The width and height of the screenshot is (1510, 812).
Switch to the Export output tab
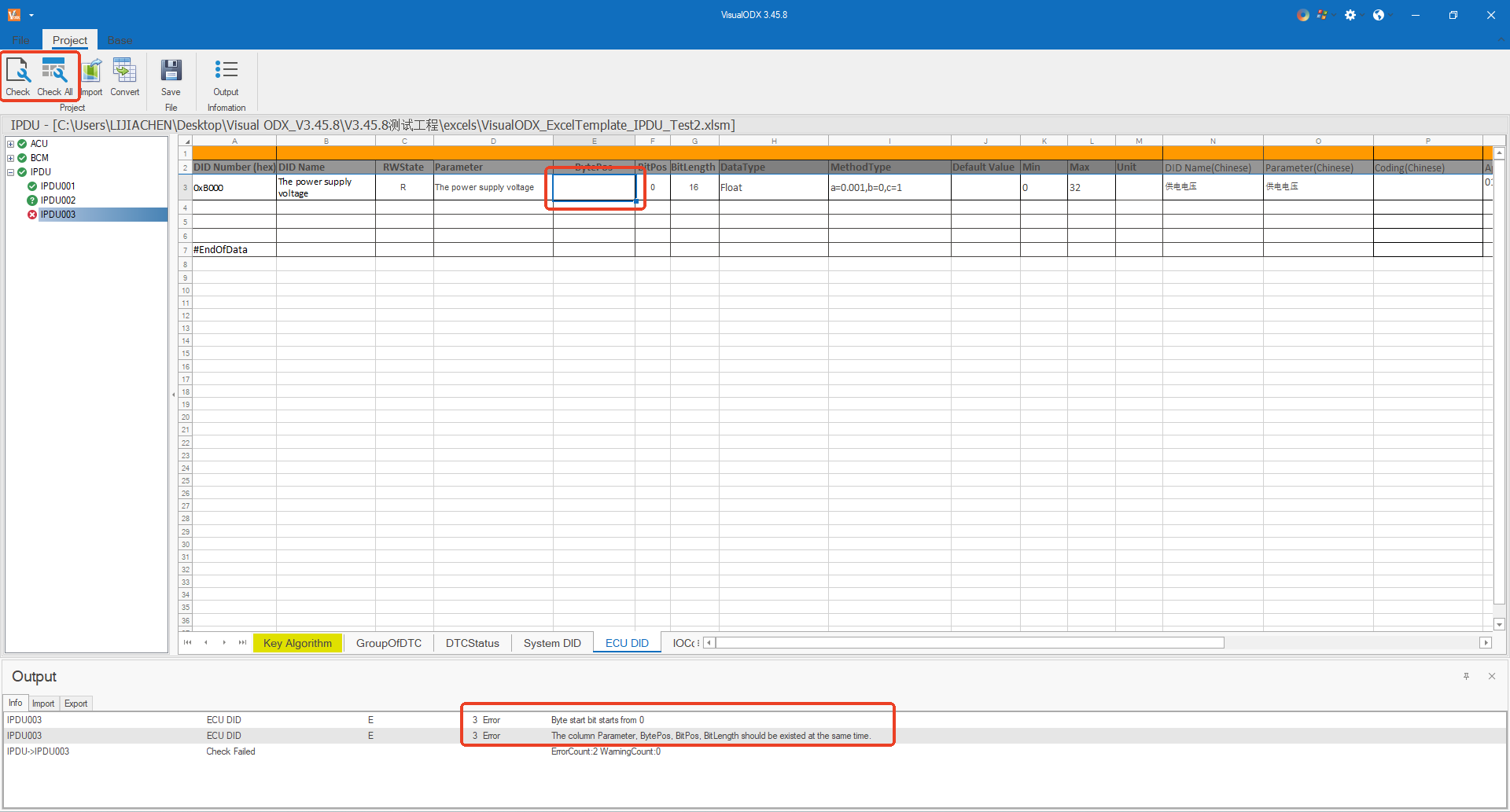[x=76, y=704]
